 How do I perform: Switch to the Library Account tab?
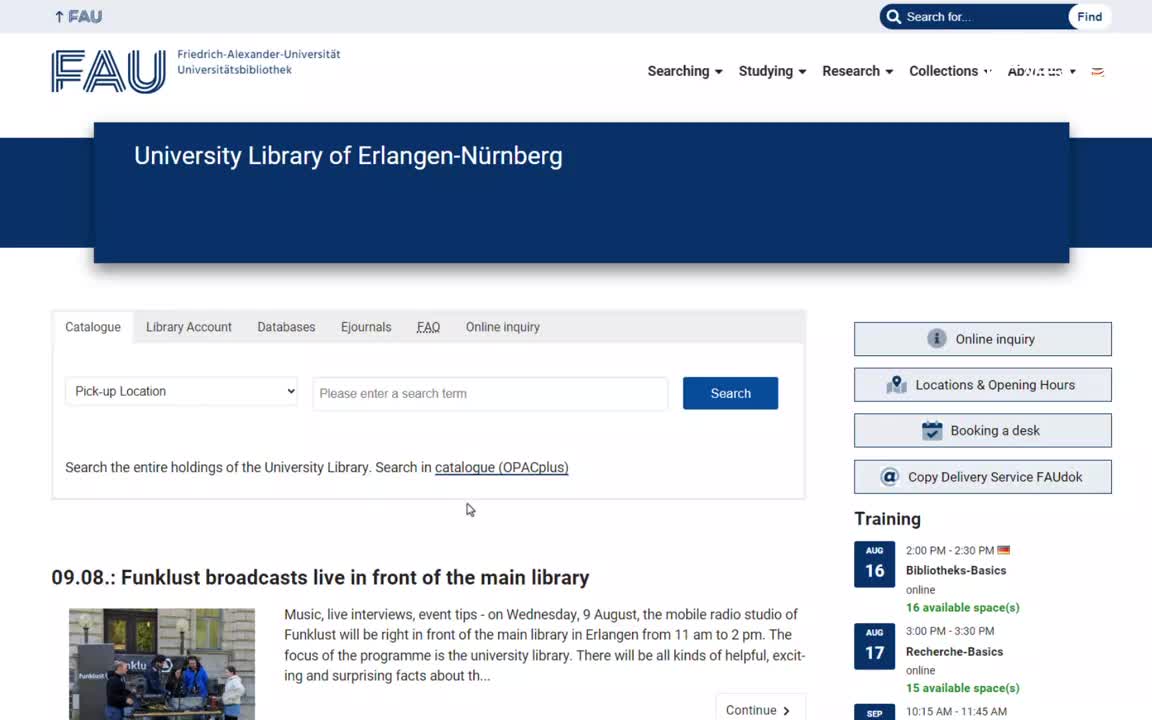pyautogui.click(x=188, y=327)
